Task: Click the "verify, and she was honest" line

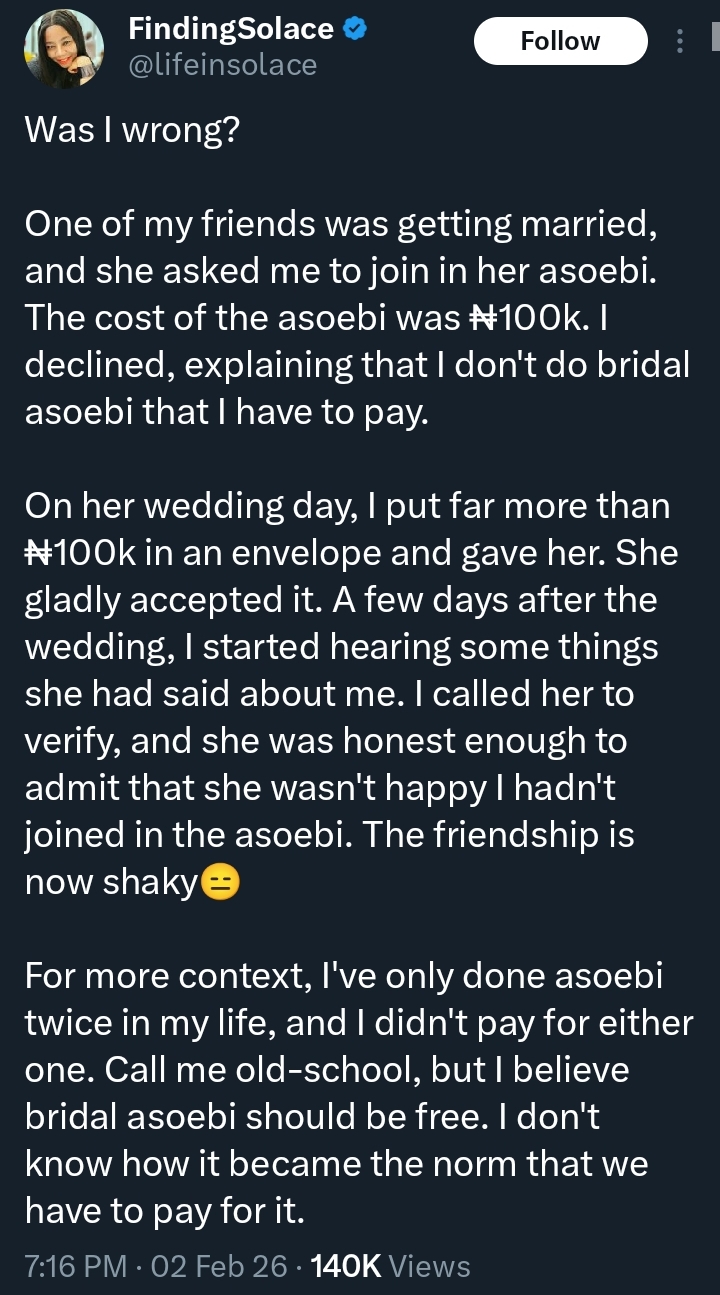Action: pos(325,741)
